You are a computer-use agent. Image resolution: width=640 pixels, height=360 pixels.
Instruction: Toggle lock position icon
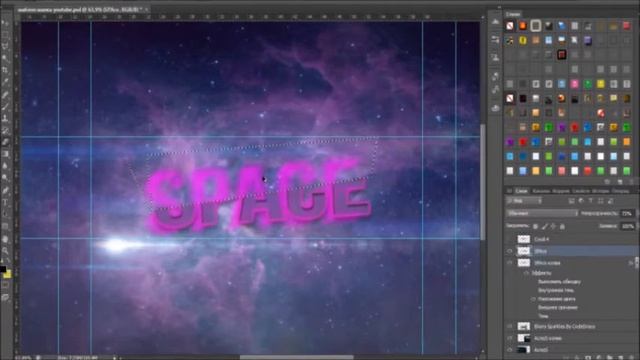pos(553,226)
